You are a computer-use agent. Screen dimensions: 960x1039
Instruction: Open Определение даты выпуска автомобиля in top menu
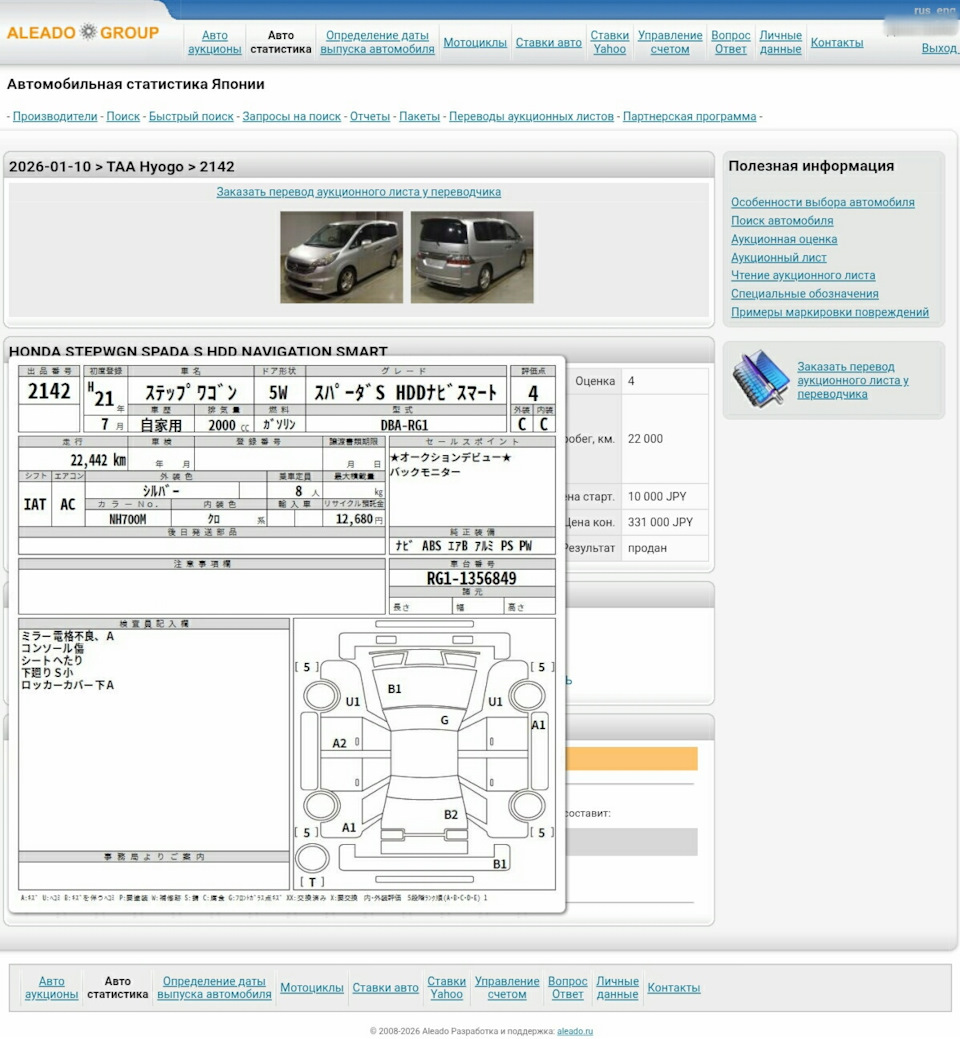tap(377, 42)
